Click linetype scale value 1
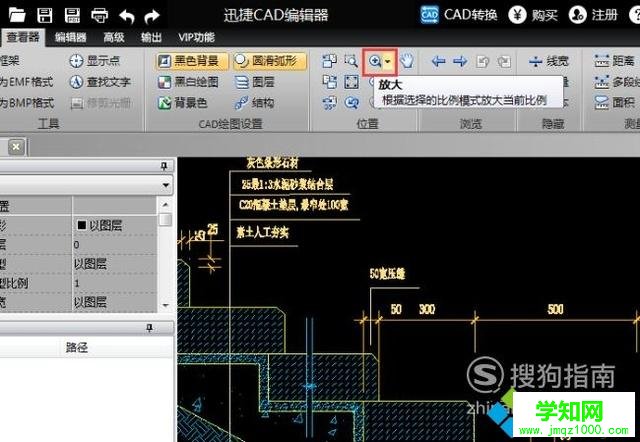This screenshot has height=442, width=640. coord(77,283)
